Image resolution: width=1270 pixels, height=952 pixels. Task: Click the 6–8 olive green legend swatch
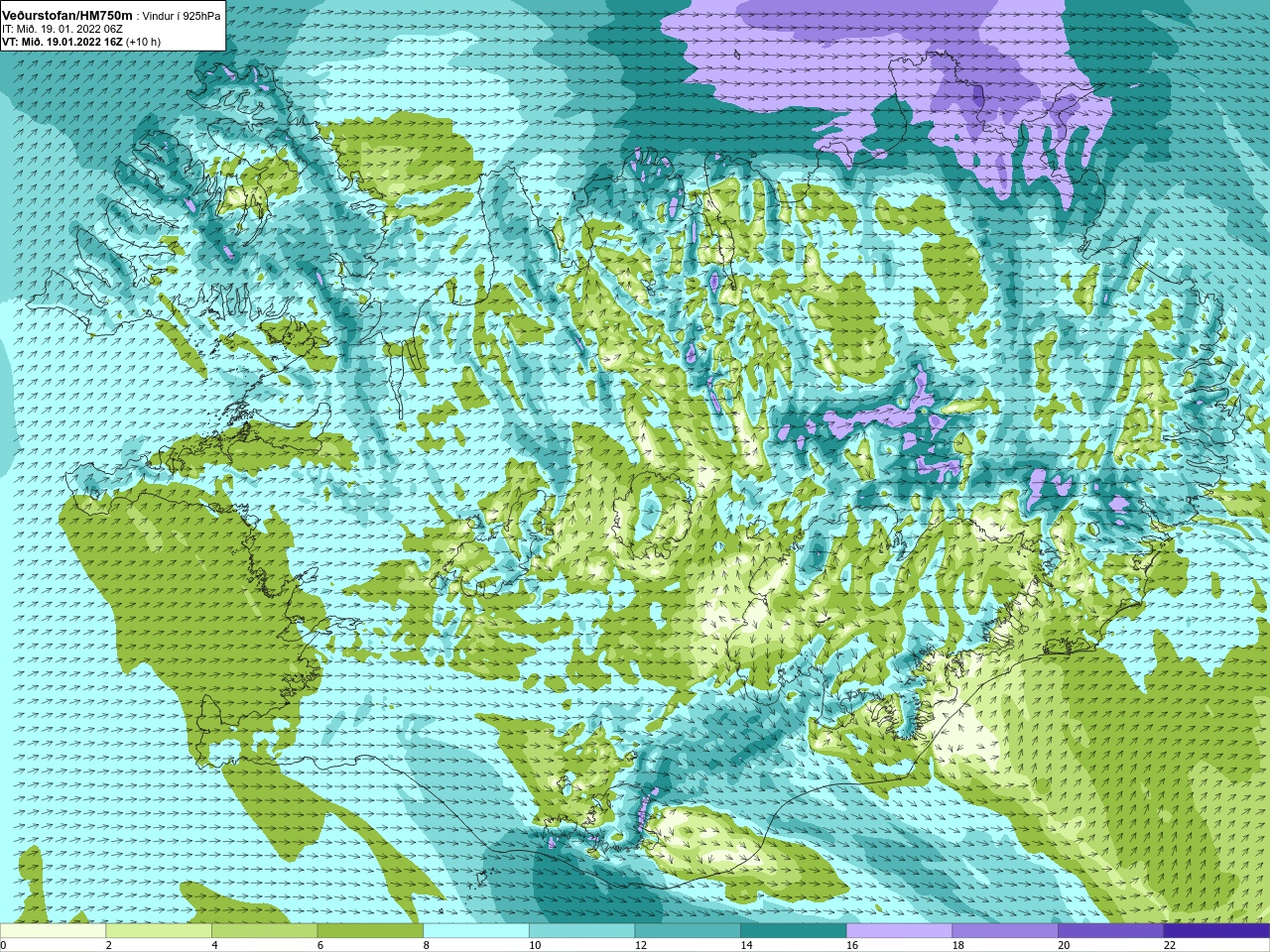370,931
